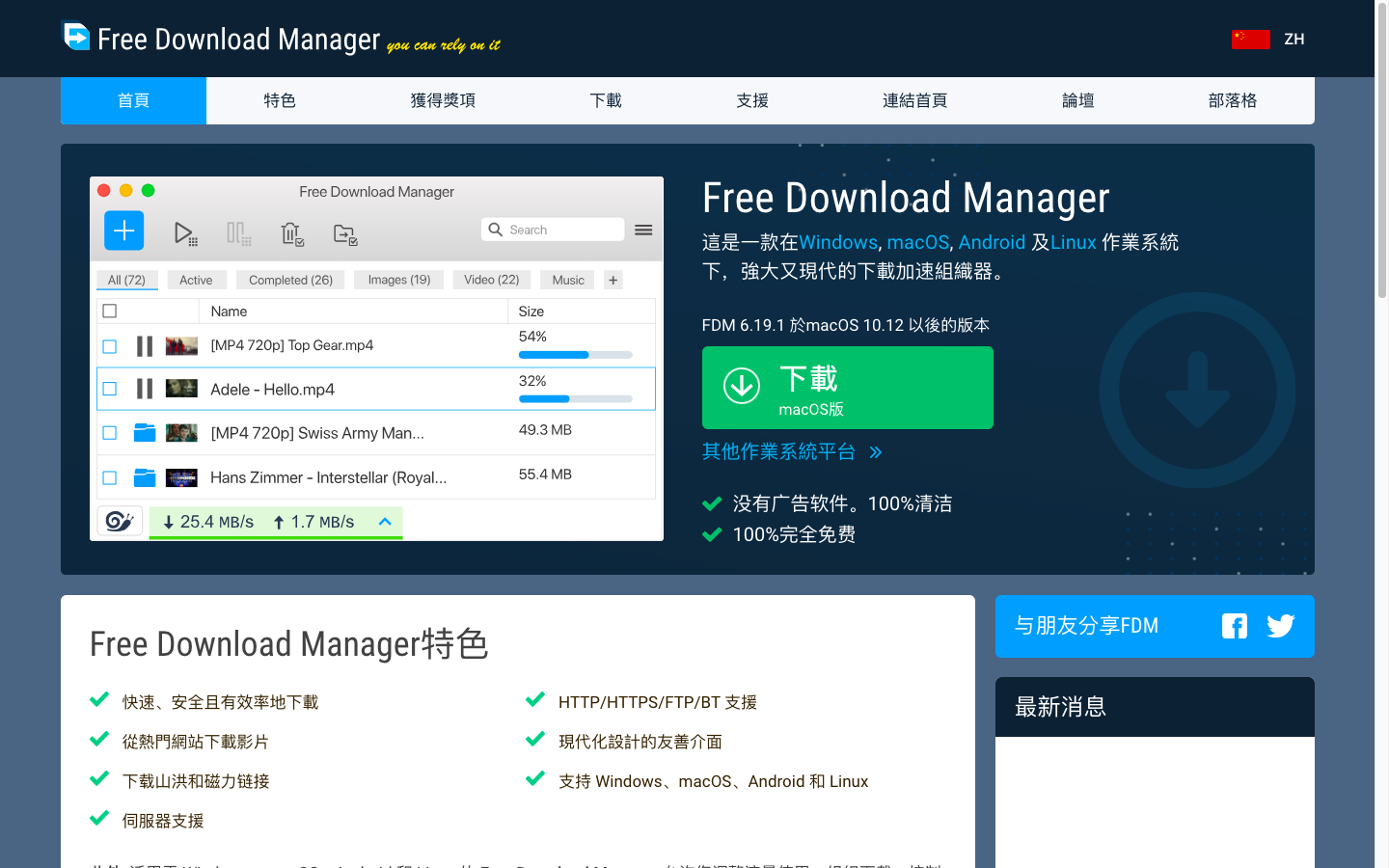This screenshot has height=868, width=1389.
Task: Open the 論壇 navigation item
Action: (1077, 100)
